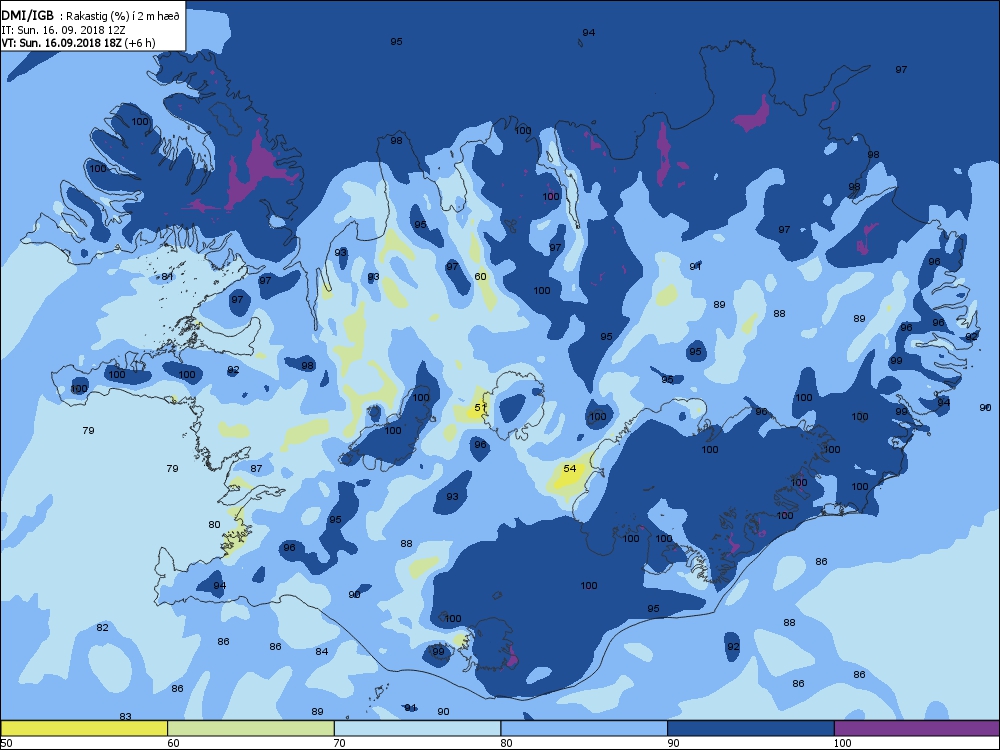Click the 54 humidity value on the map
This screenshot has height=750, width=1000.
(570, 468)
